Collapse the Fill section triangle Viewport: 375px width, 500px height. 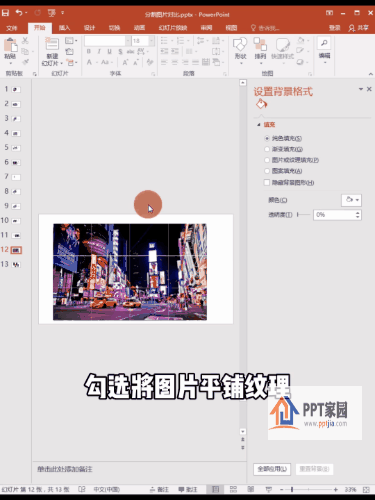pyautogui.click(x=258, y=125)
